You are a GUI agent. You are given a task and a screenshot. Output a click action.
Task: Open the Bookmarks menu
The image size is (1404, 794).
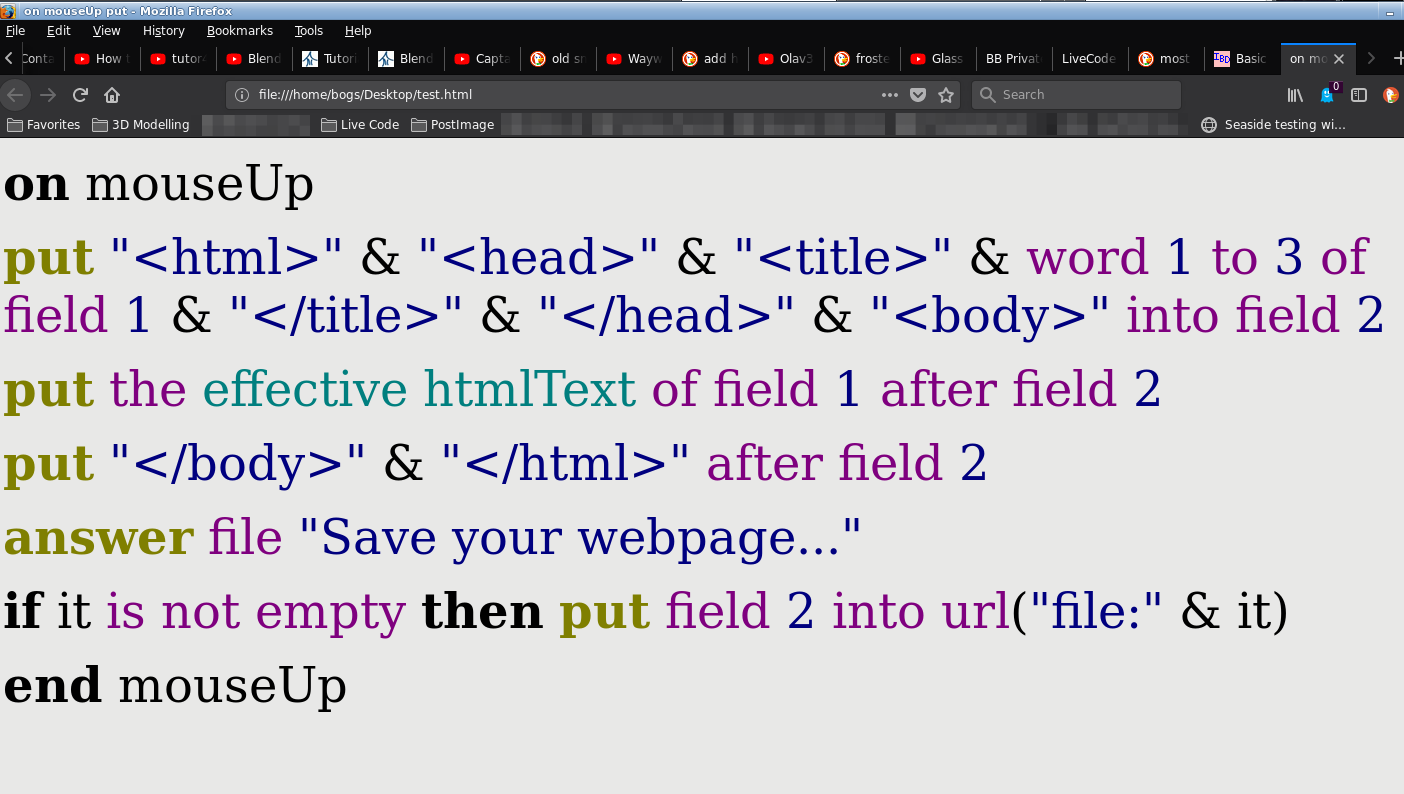point(239,31)
